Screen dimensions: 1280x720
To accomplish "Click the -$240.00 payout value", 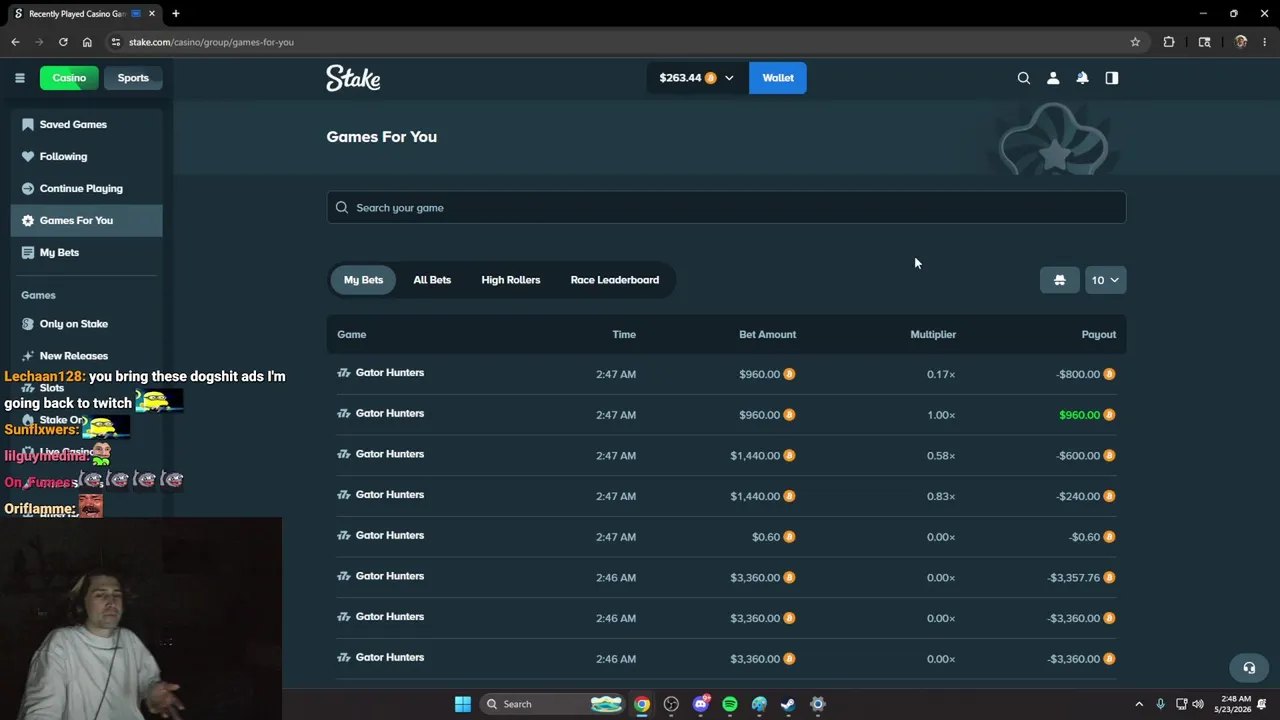I will pyautogui.click(x=1078, y=496).
